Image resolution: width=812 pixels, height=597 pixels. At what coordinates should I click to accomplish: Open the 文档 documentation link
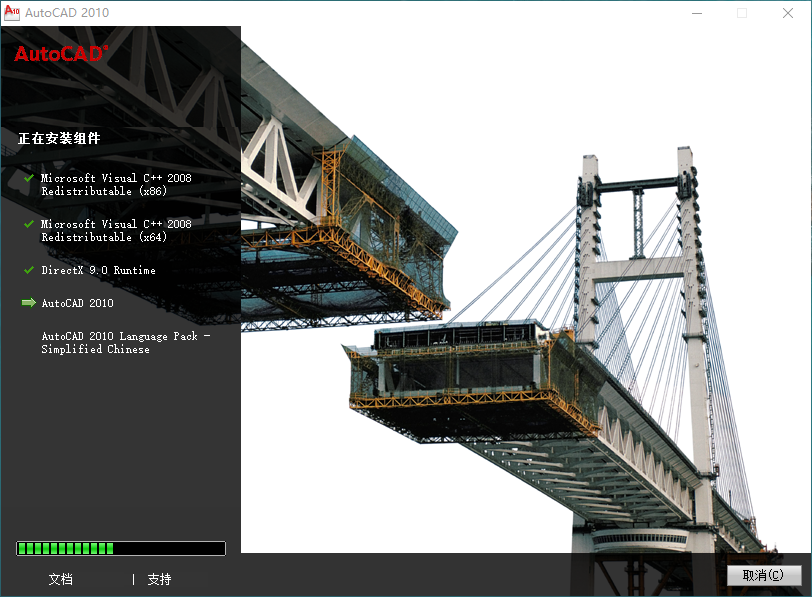(x=62, y=579)
